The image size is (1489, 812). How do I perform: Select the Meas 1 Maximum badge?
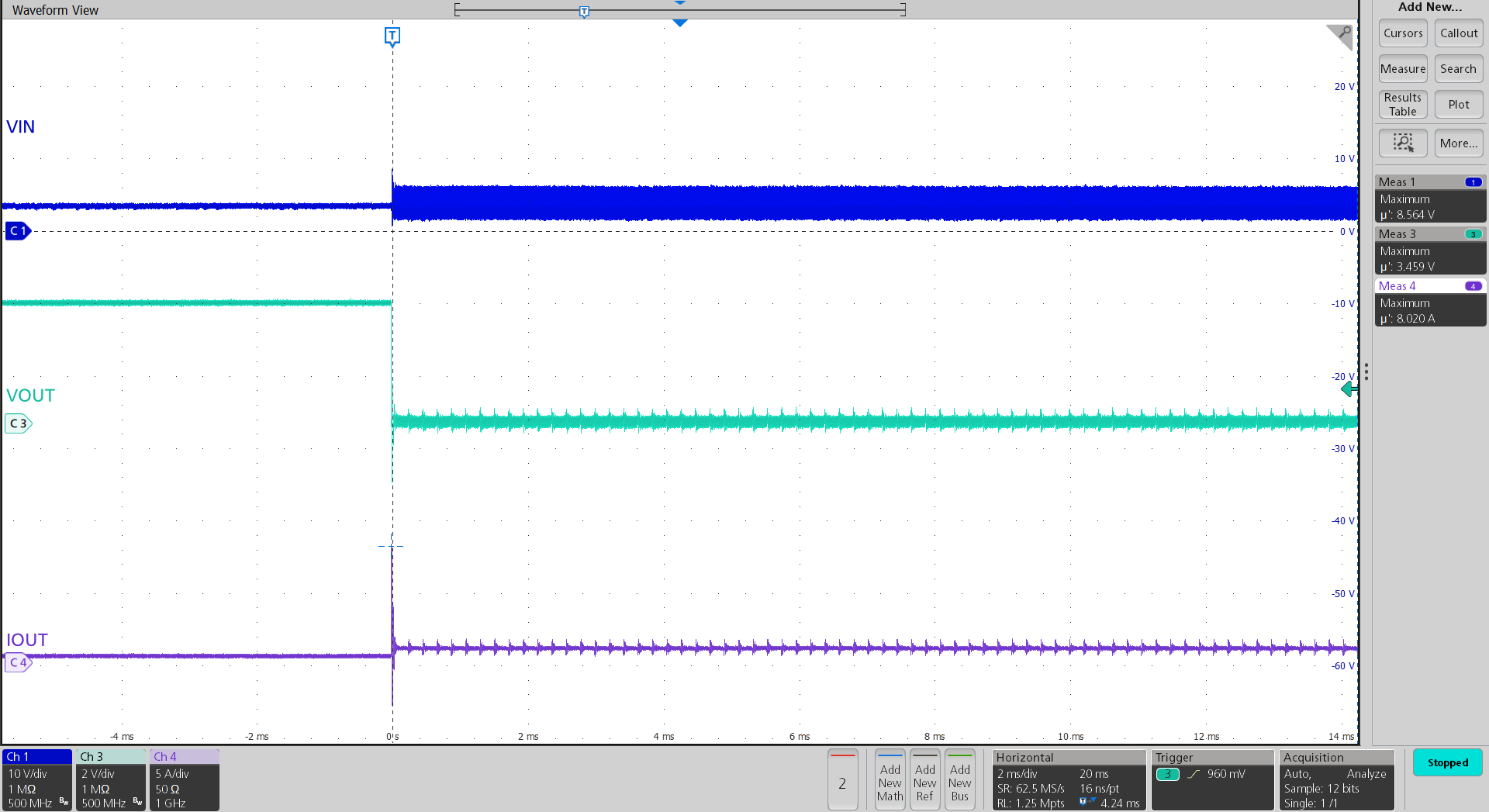click(x=1430, y=199)
